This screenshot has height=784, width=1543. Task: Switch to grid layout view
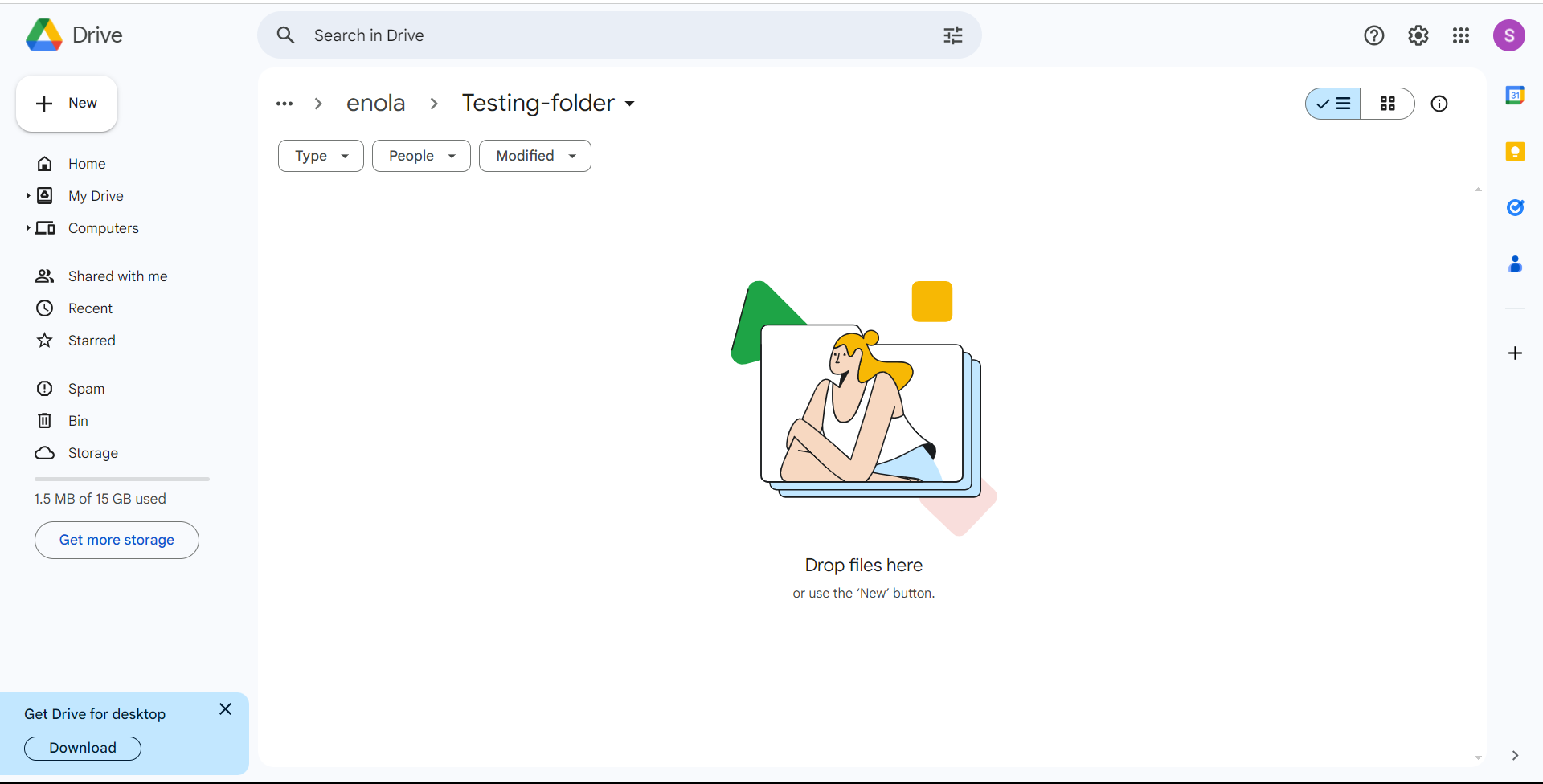(x=1388, y=104)
